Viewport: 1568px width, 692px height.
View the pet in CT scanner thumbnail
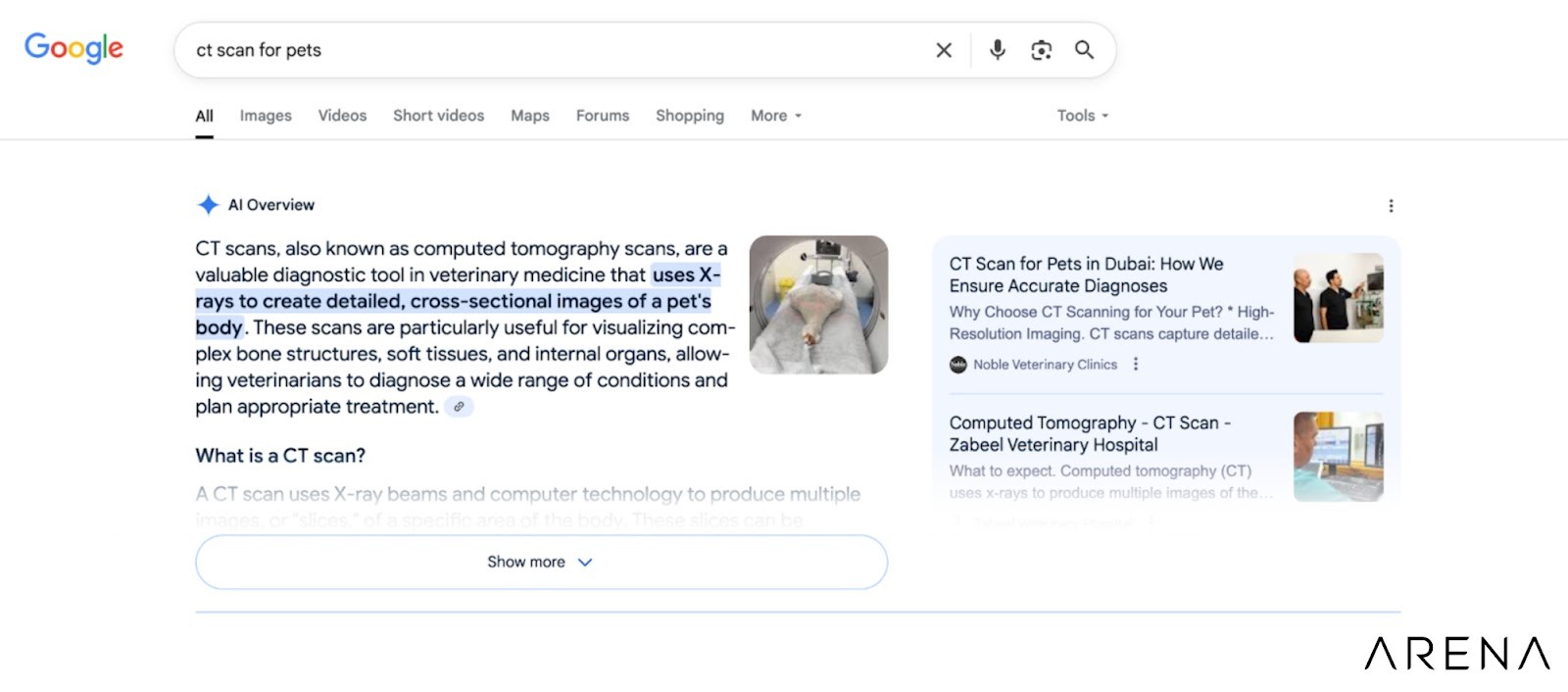pyautogui.click(x=818, y=304)
